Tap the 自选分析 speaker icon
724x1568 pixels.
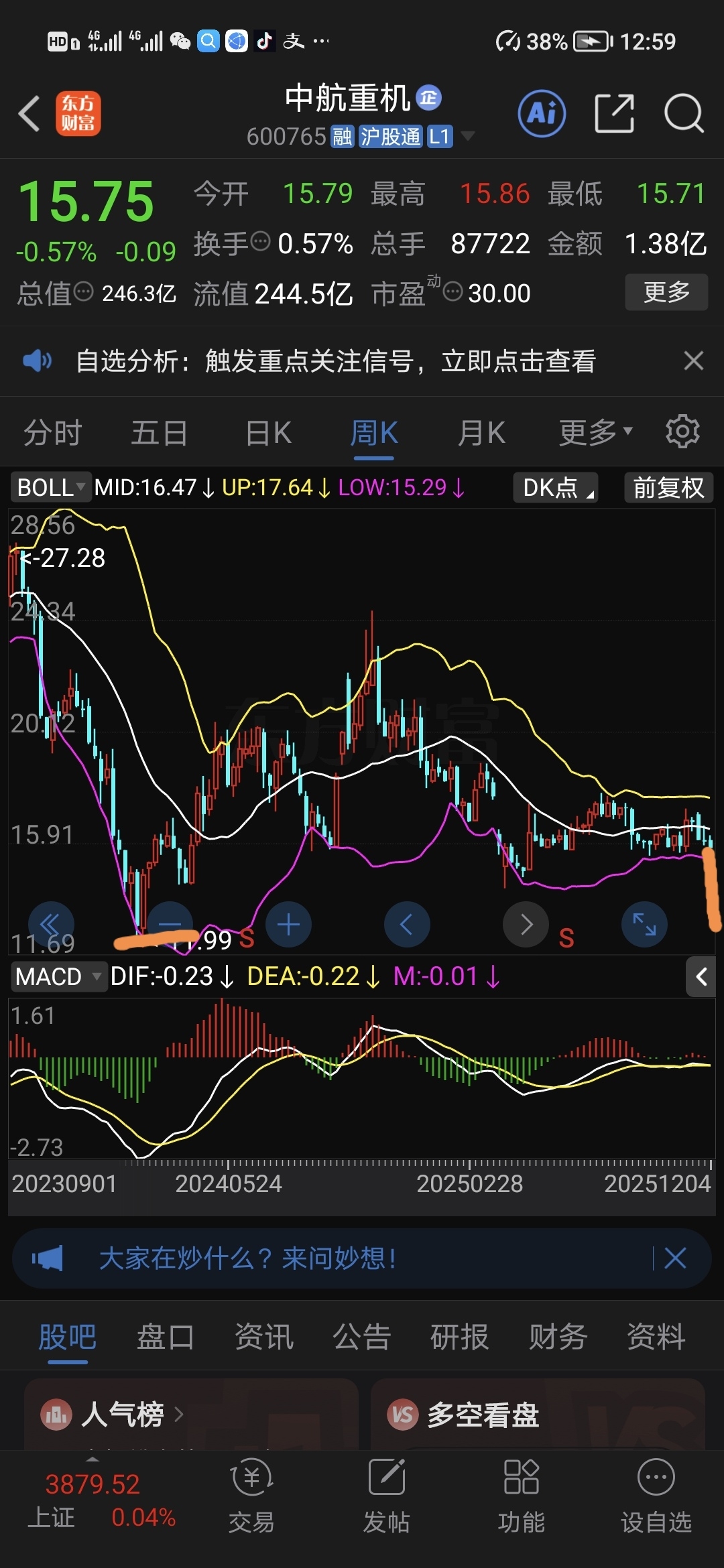click(38, 361)
